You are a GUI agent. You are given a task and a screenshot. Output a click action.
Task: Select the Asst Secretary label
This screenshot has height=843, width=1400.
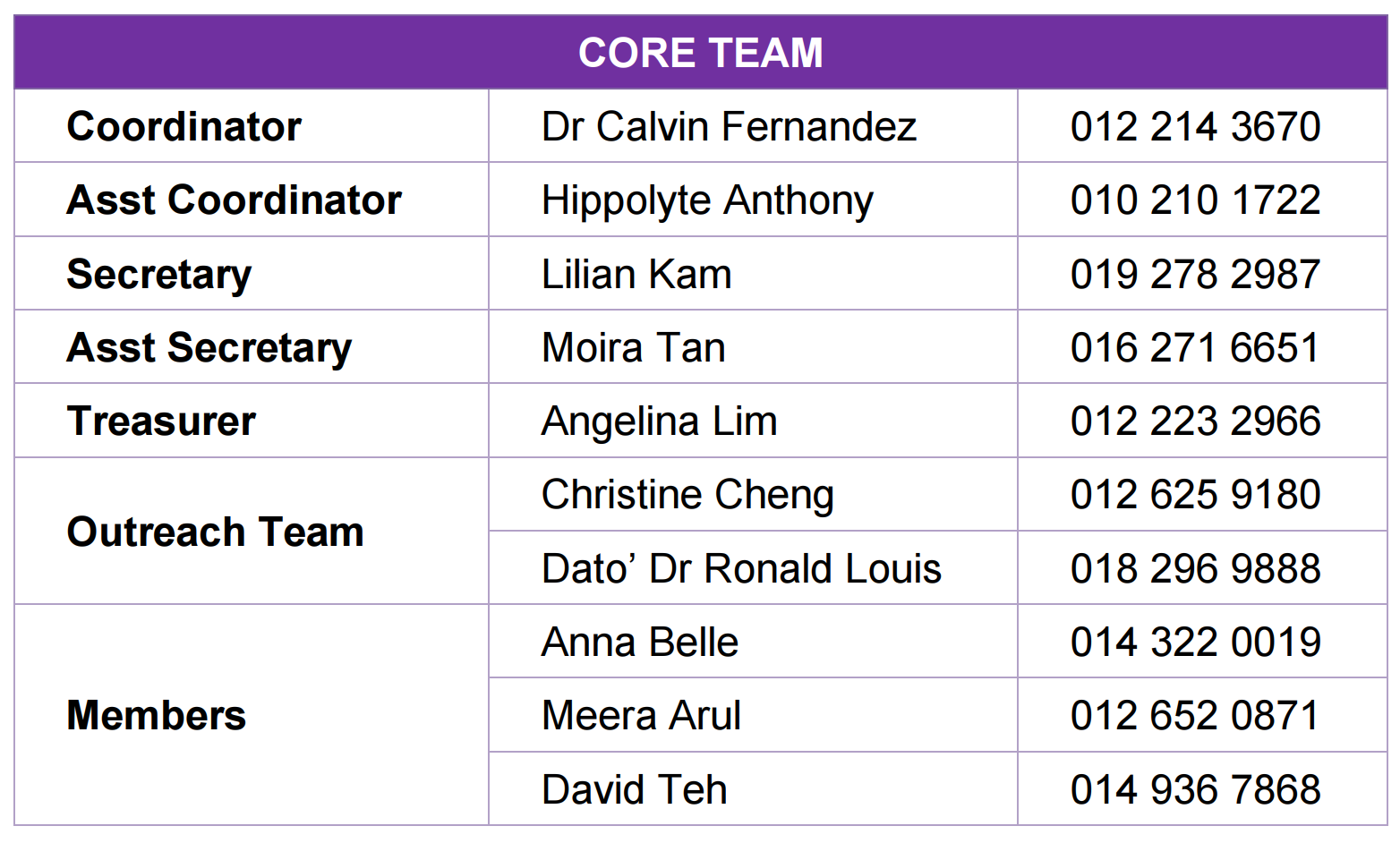coord(209,347)
